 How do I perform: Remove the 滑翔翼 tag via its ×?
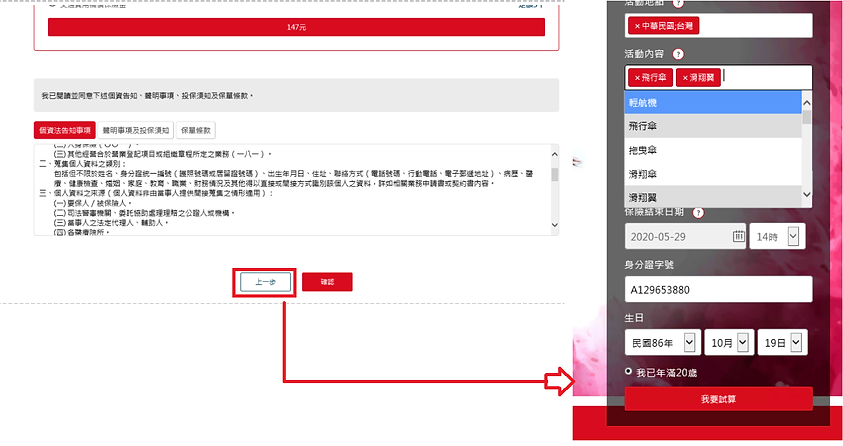tap(685, 78)
